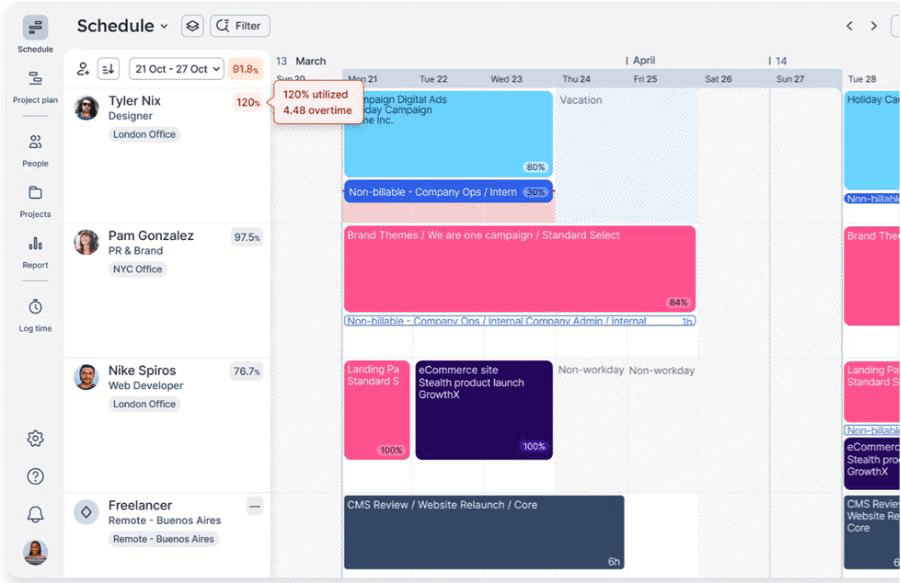Select Nike Spiros's avatar

86,377
